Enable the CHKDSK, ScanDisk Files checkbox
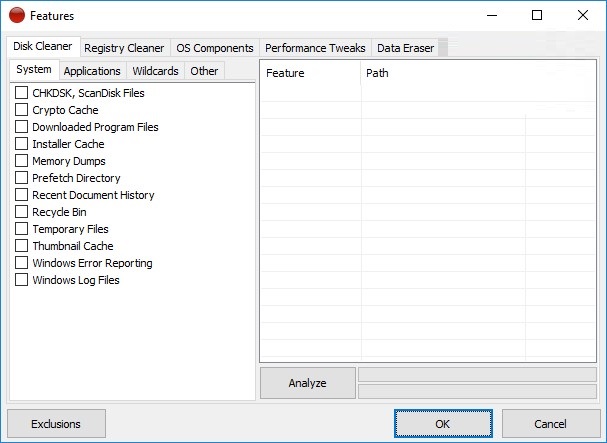This screenshot has height=443, width=607. [x=22, y=93]
